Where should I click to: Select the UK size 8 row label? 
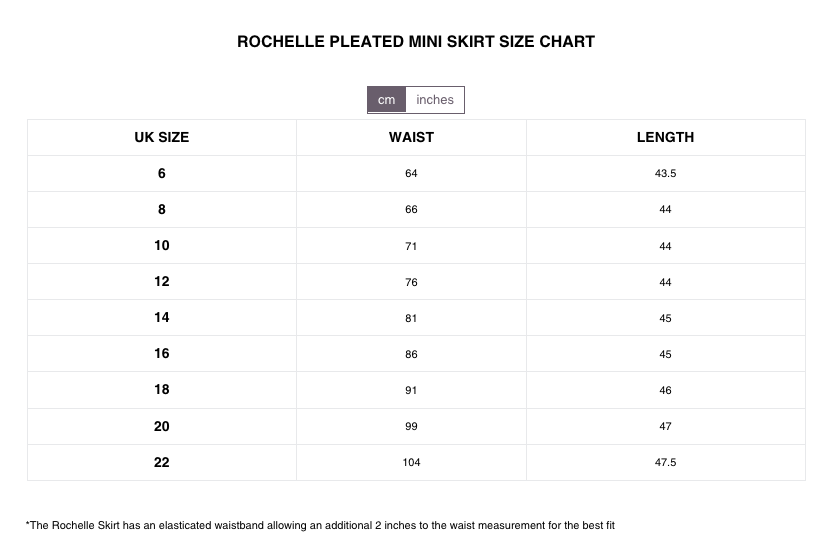162,209
